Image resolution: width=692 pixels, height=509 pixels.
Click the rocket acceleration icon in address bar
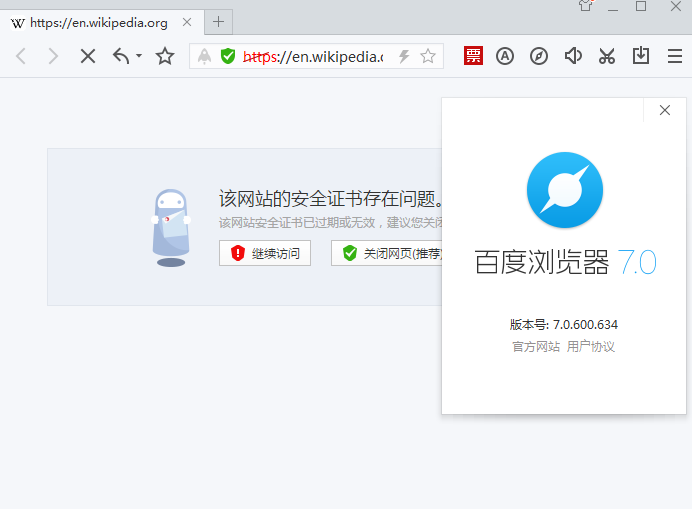(x=204, y=57)
